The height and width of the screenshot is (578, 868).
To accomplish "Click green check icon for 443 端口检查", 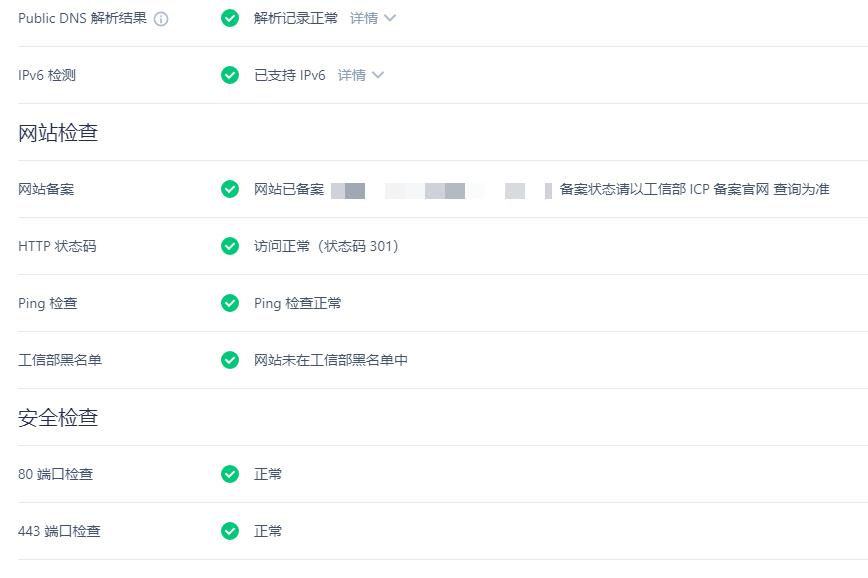I will (230, 531).
